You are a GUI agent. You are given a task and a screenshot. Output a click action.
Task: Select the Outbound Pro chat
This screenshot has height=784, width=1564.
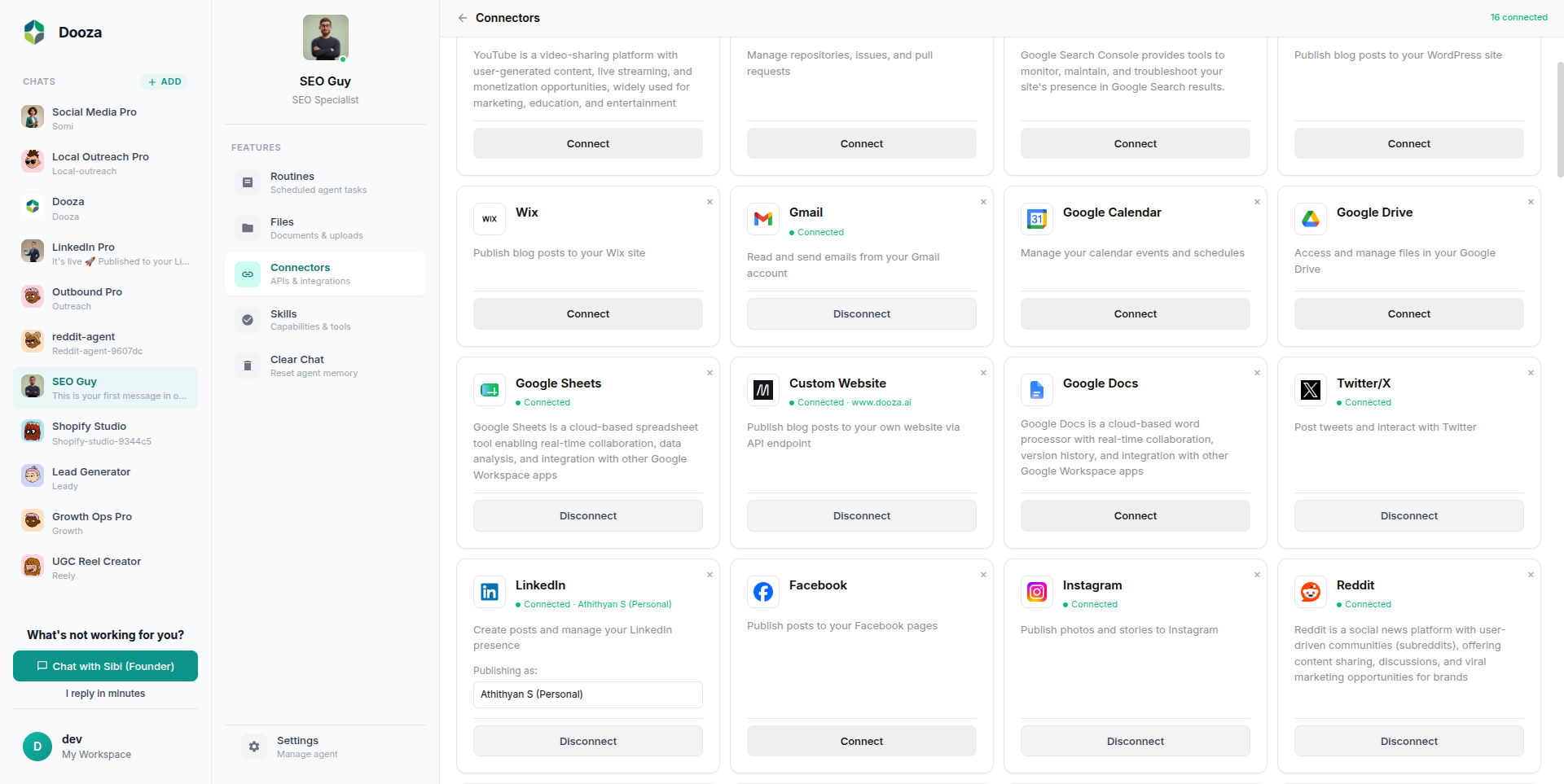coord(105,298)
